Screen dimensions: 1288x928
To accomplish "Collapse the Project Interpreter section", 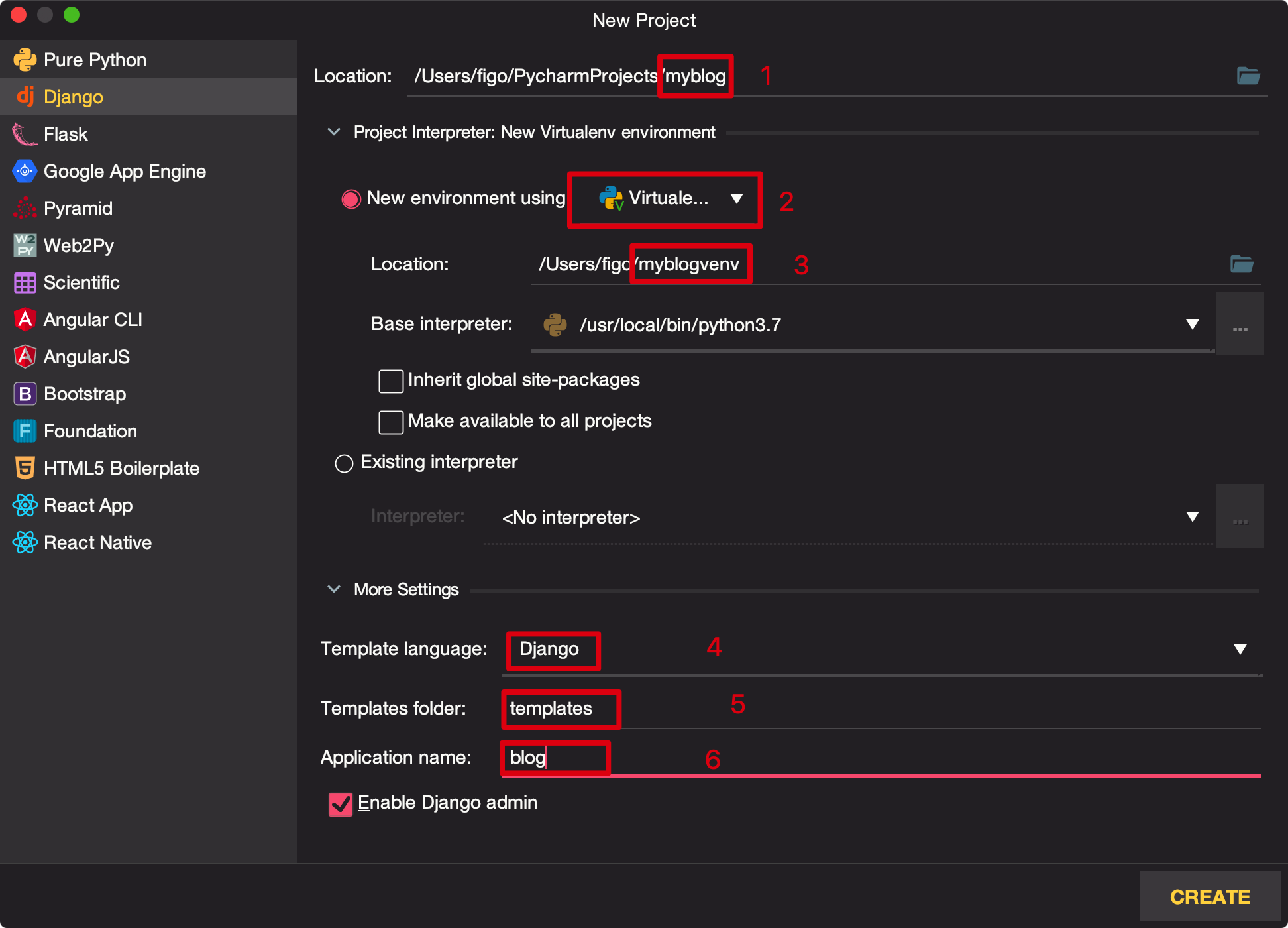I will (334, 132).
